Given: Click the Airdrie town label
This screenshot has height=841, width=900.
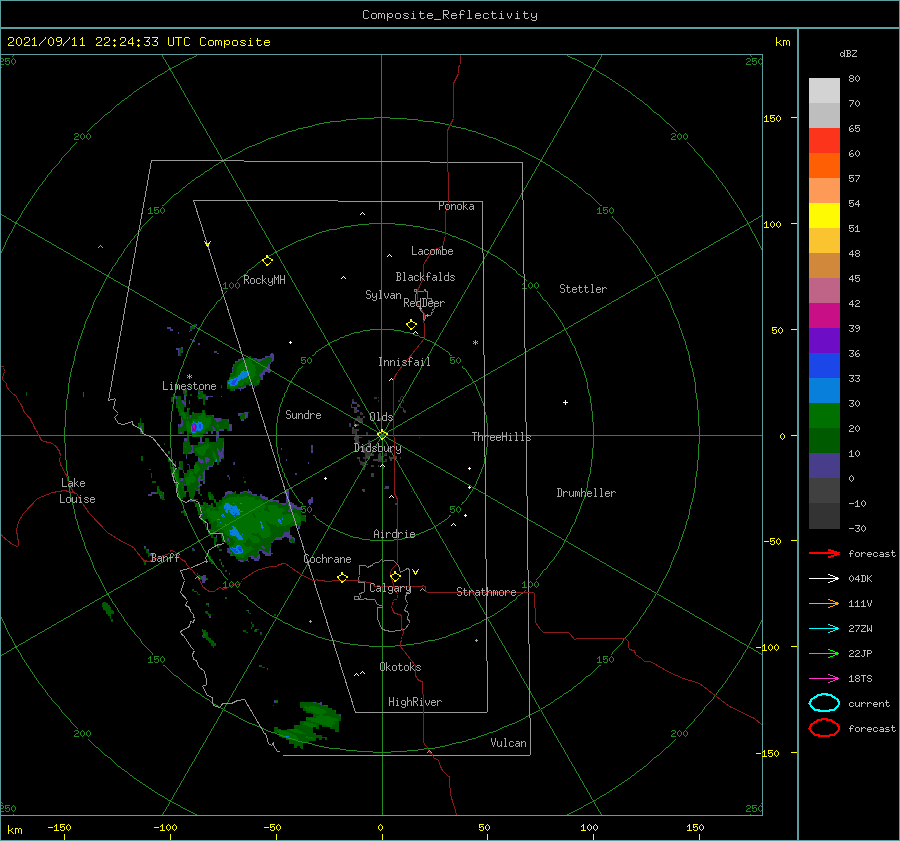Looking at the screenshot, I should coord(394,534).
